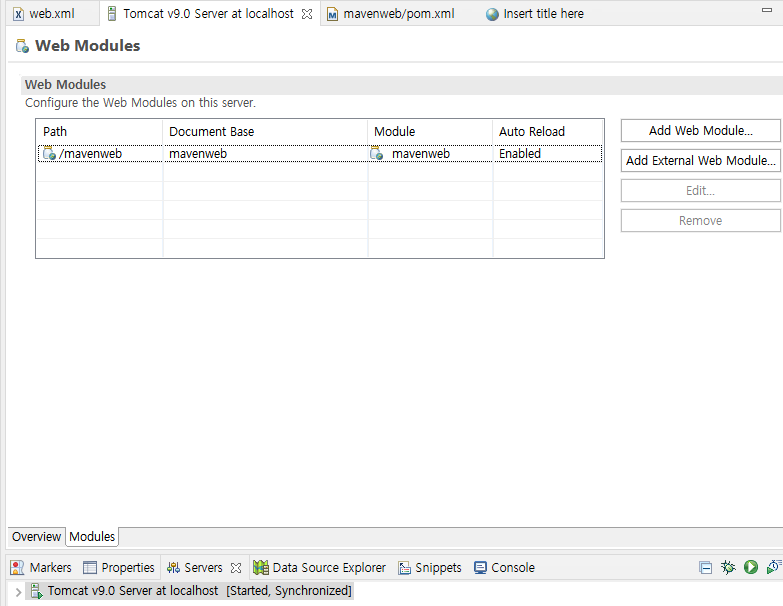Click the Console monitor icon
Image resolution: width=783 pixels, height=606 pixels.
pos(480,568)
